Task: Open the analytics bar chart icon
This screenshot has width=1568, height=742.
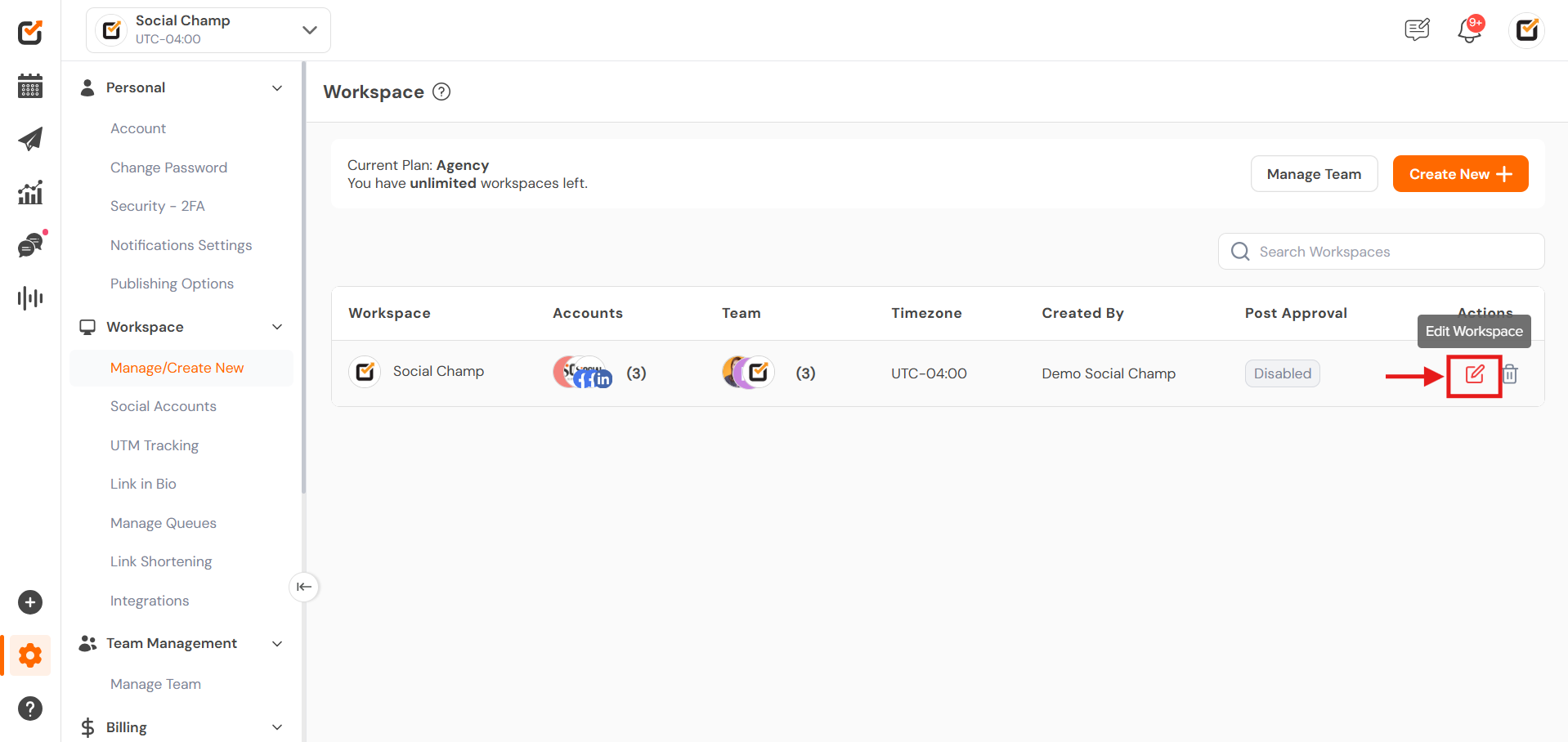Action: (x=30, y=193)
